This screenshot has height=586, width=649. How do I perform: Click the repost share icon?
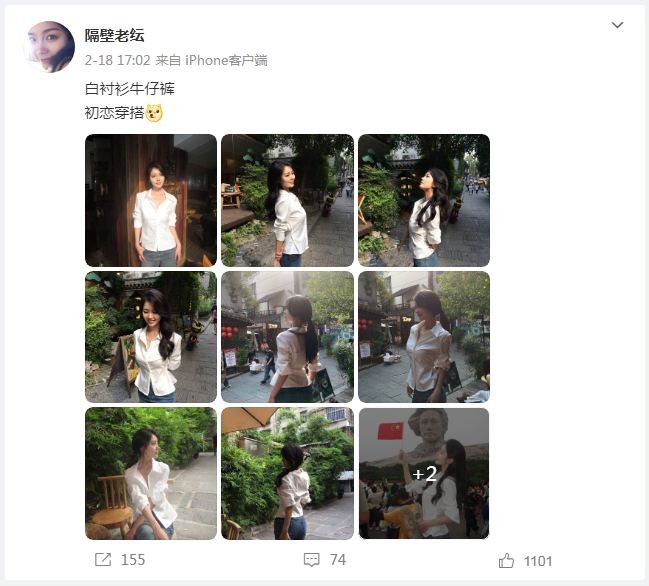(x=103, y=560)
